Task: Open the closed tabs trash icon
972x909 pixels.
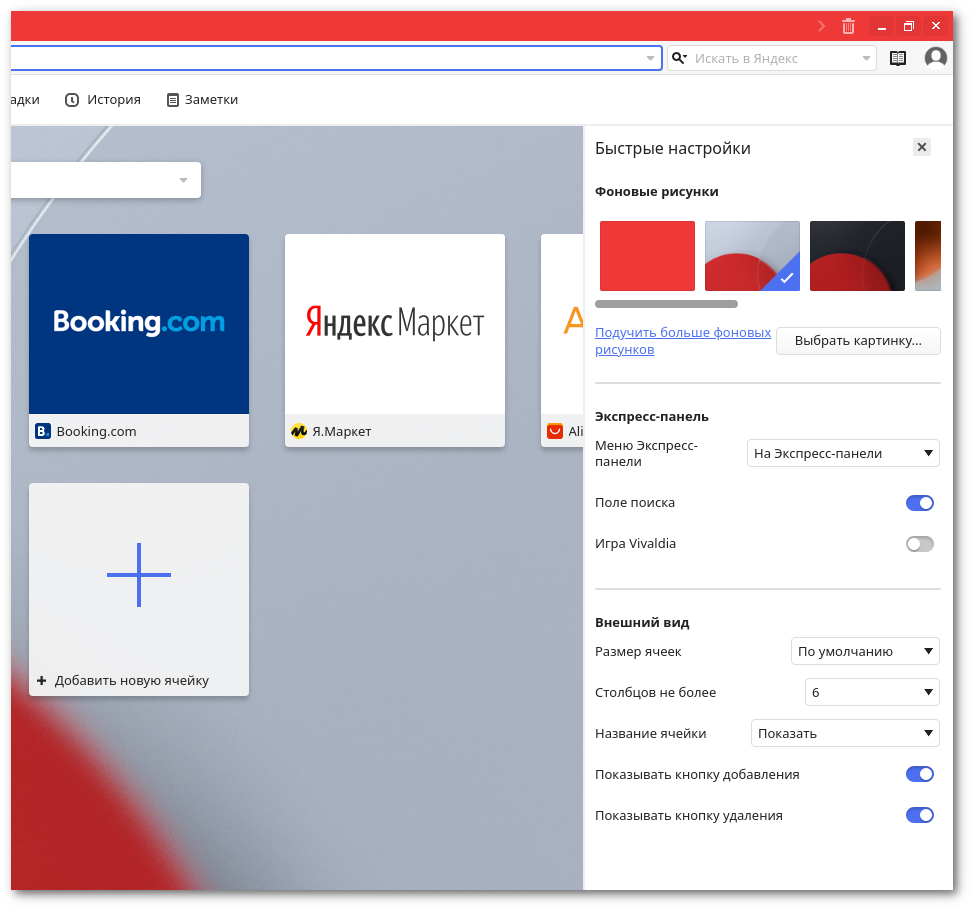Action: (848, 26)
